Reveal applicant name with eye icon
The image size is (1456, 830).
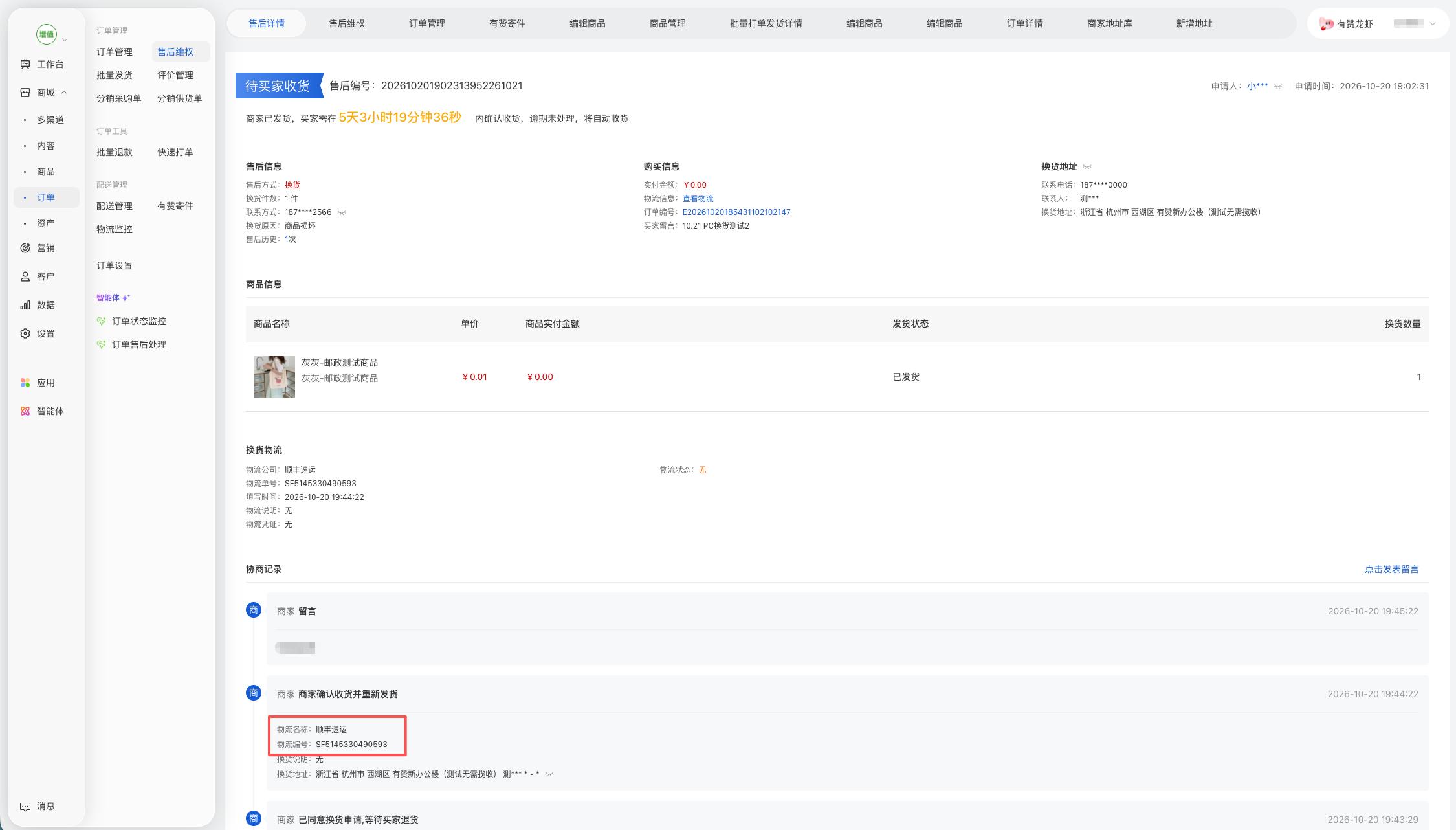click(1278, 86)
